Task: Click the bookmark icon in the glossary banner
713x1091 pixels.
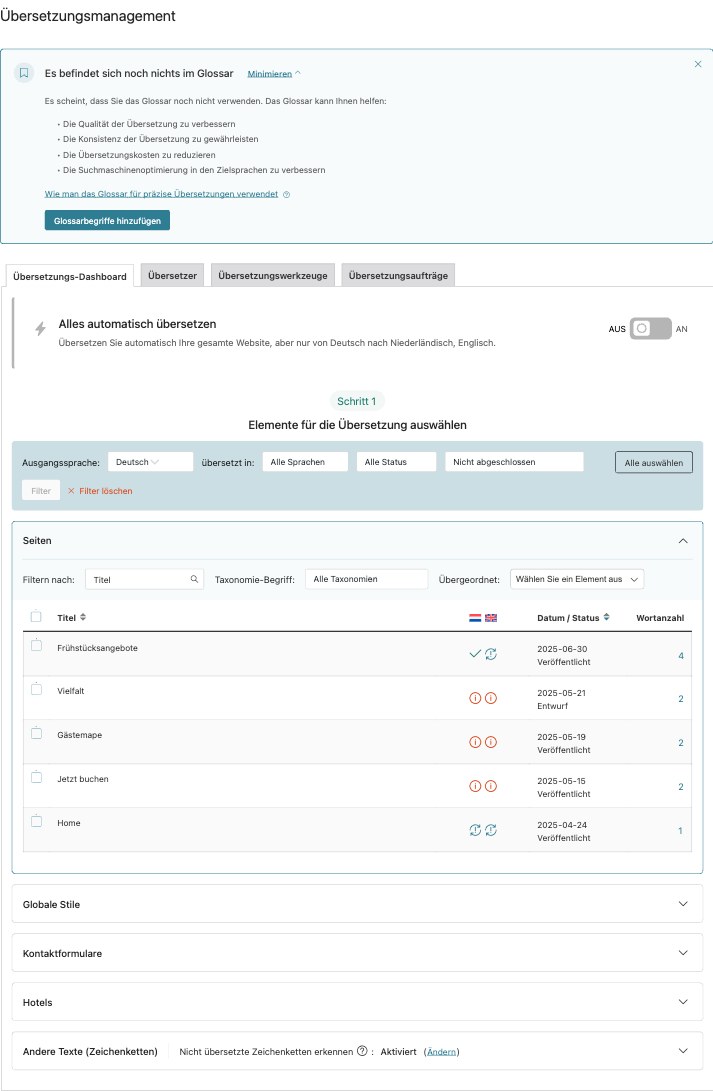Action: point(25,73)
